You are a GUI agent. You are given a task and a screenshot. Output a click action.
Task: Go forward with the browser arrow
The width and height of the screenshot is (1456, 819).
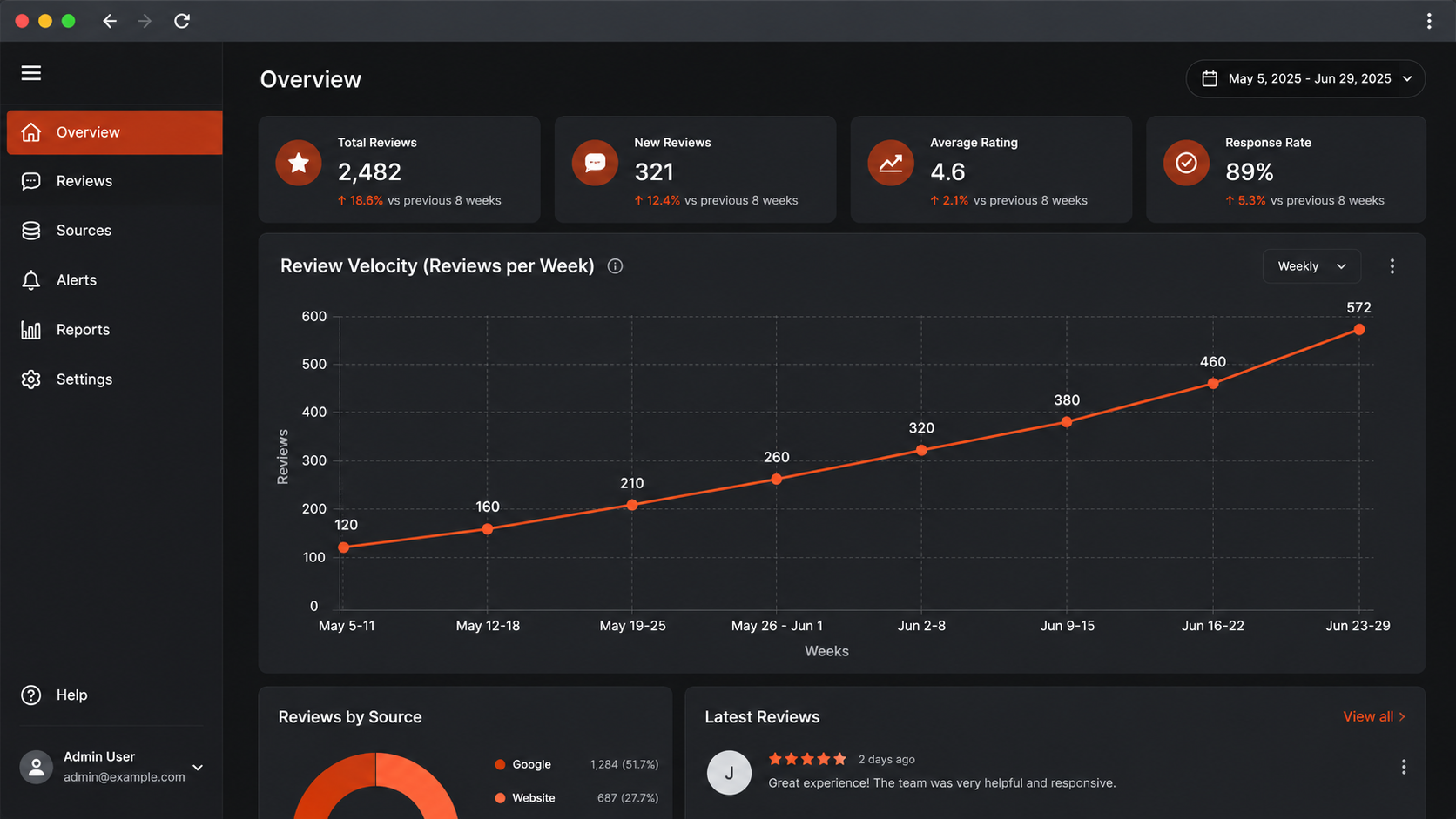pyautogui.click(x=145, y=21)
